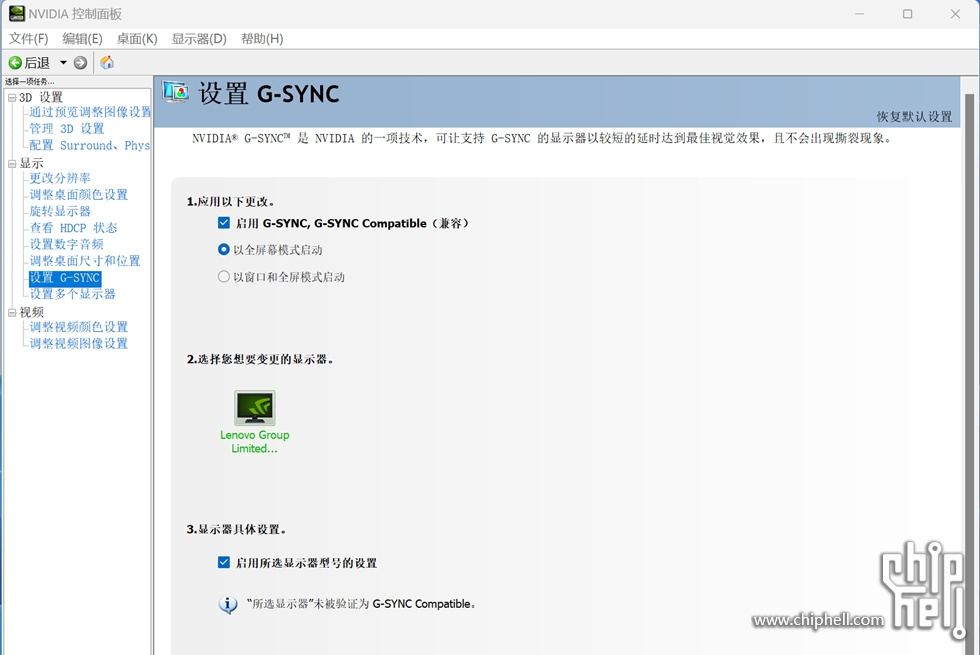Toggle 启用 G-SYNC, G-SYNC Compatible checkbox
Viewport: 980px width, 655px height.
[x=224, y=222]
